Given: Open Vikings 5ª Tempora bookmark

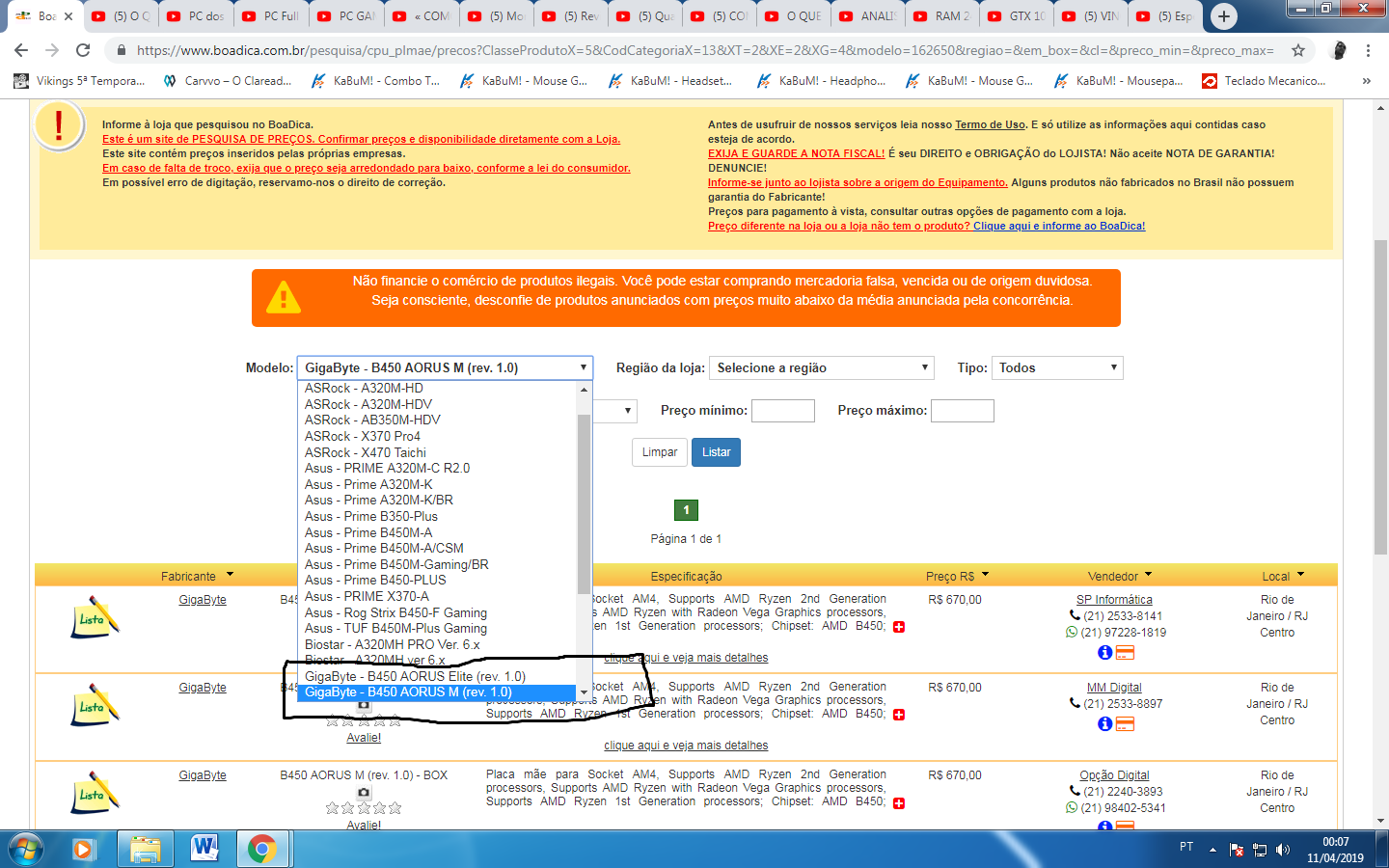Looking at the screenshot, I should [x=79, y=81].
